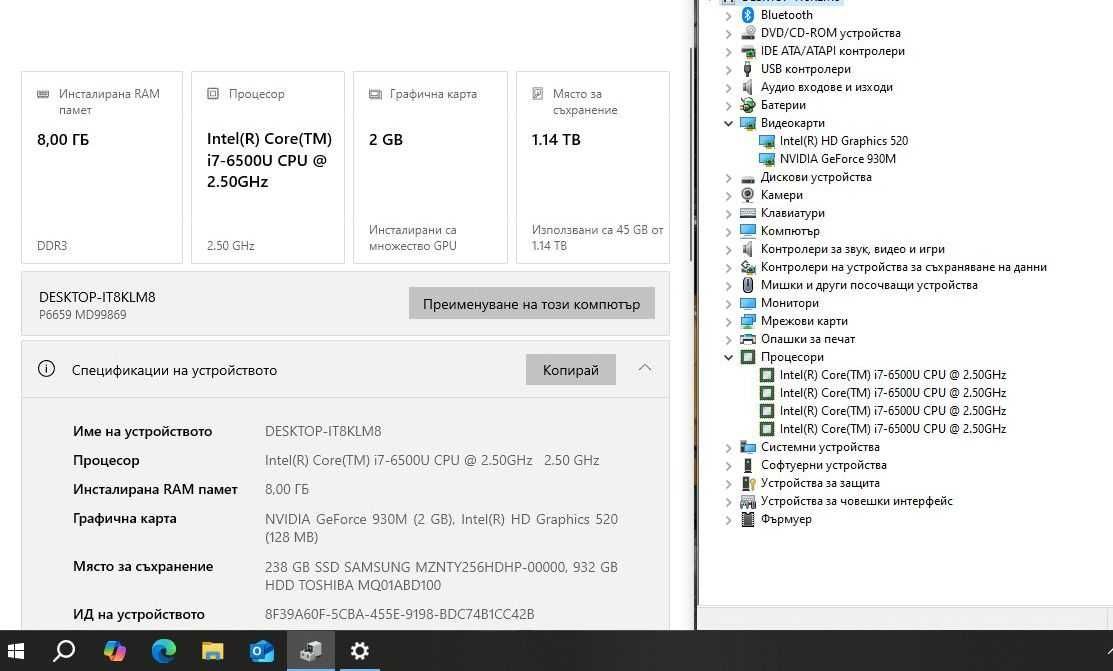Click NVIDIA GeForce 930M (2 GB) specification text
This screenshot has width=1113, height=671.
360,519
